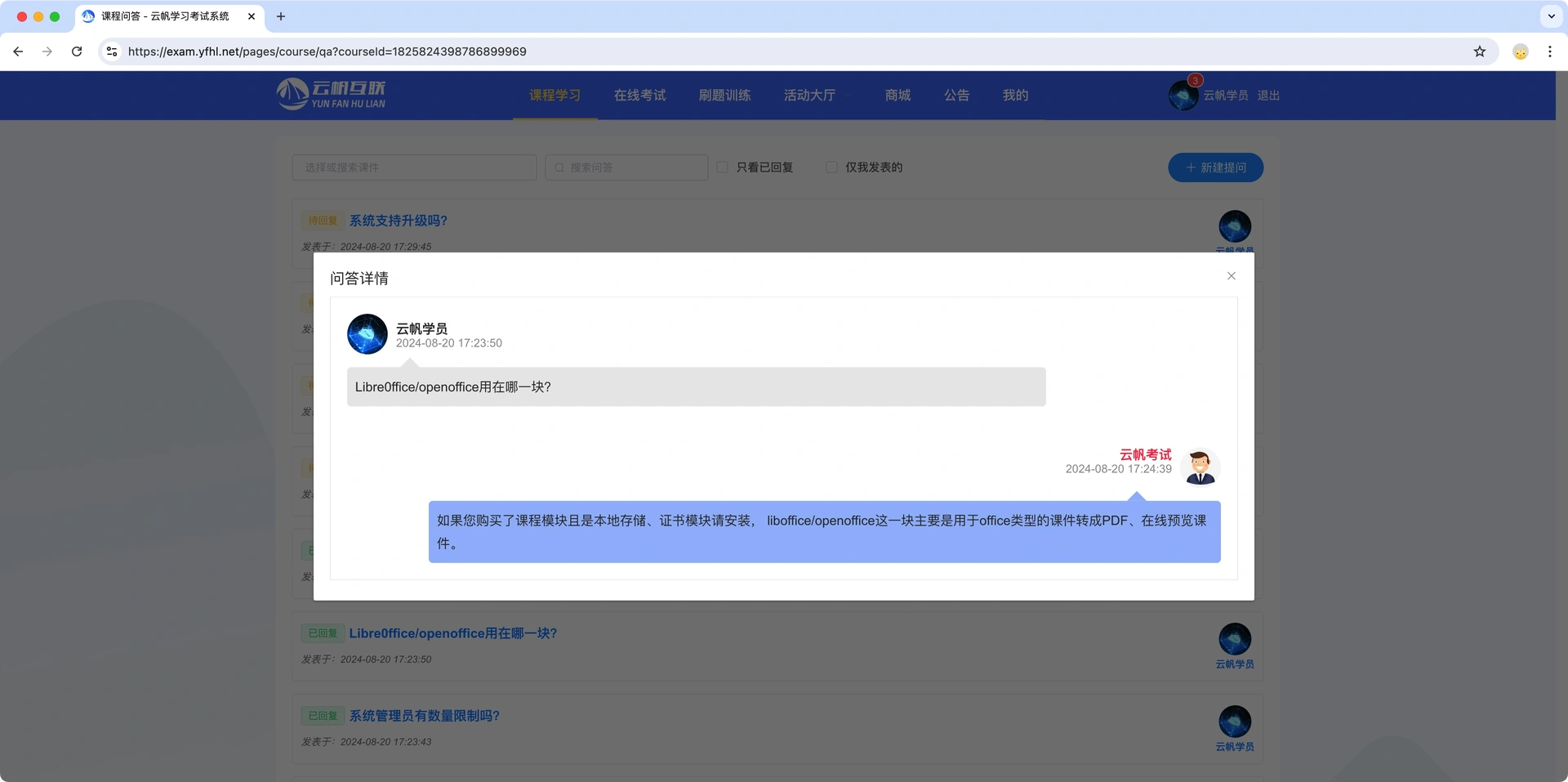Open the 我的 menu
1568x782 pixels.
tap(1016, 96)
